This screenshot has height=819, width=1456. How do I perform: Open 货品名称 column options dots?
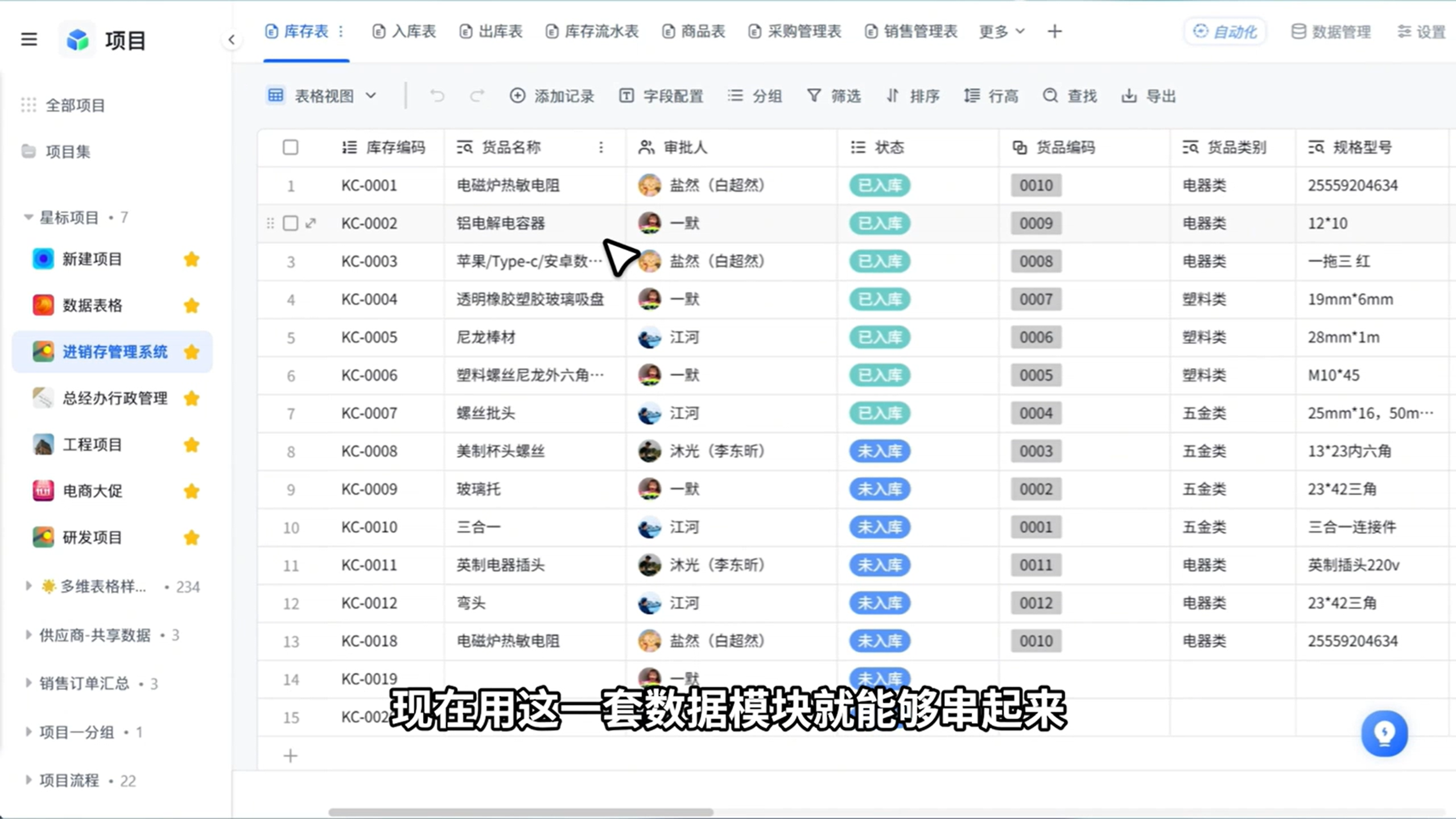click(601, 147)
